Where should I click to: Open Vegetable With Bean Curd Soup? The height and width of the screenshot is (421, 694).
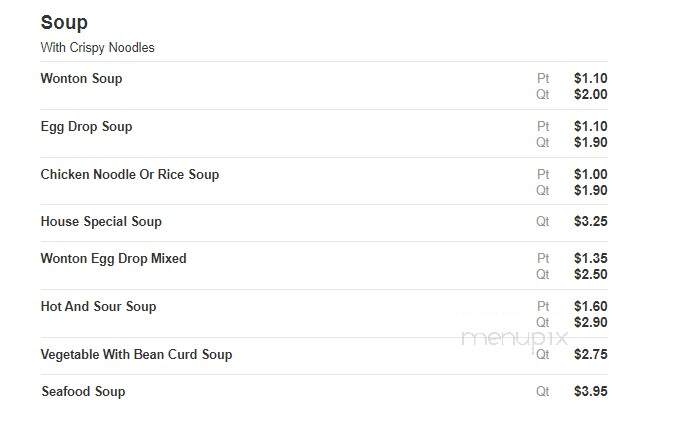pyautogui.click(x=136, y=355)
